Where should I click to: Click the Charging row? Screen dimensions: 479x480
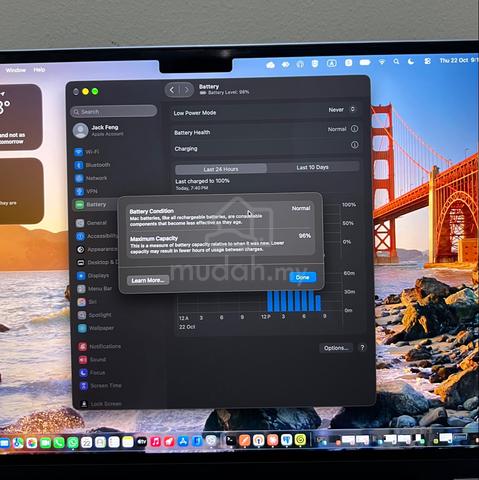coord(266,147)
